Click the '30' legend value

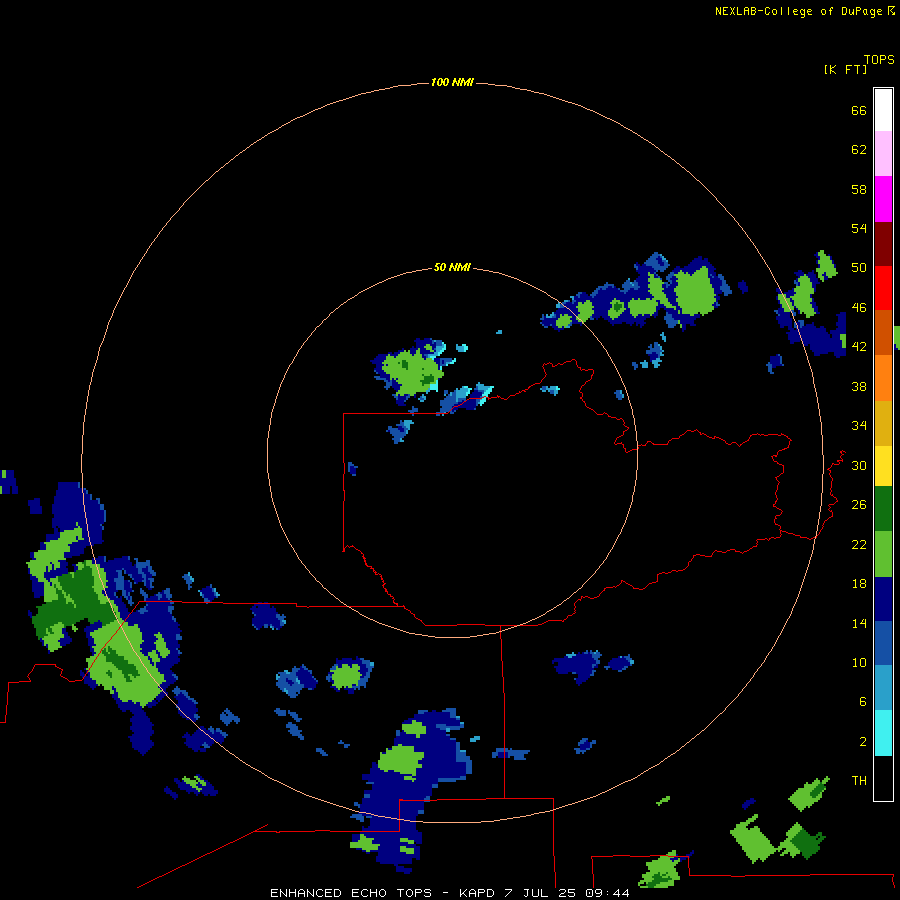coord(859,465)
